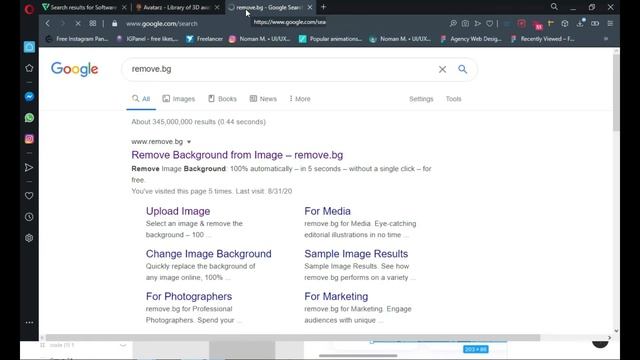Image resolution: width=640 pixels, height=360 pixels.
Task: Open a new tab with plus button
Action: [323, 7]
